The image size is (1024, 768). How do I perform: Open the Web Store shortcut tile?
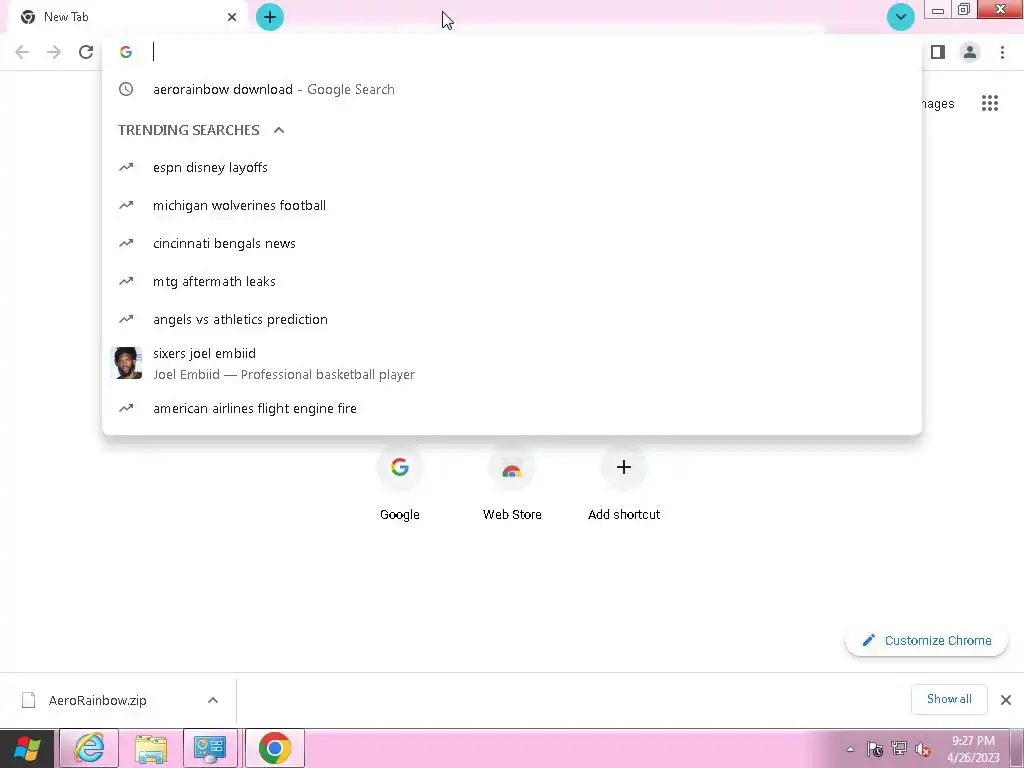(512, 485)
